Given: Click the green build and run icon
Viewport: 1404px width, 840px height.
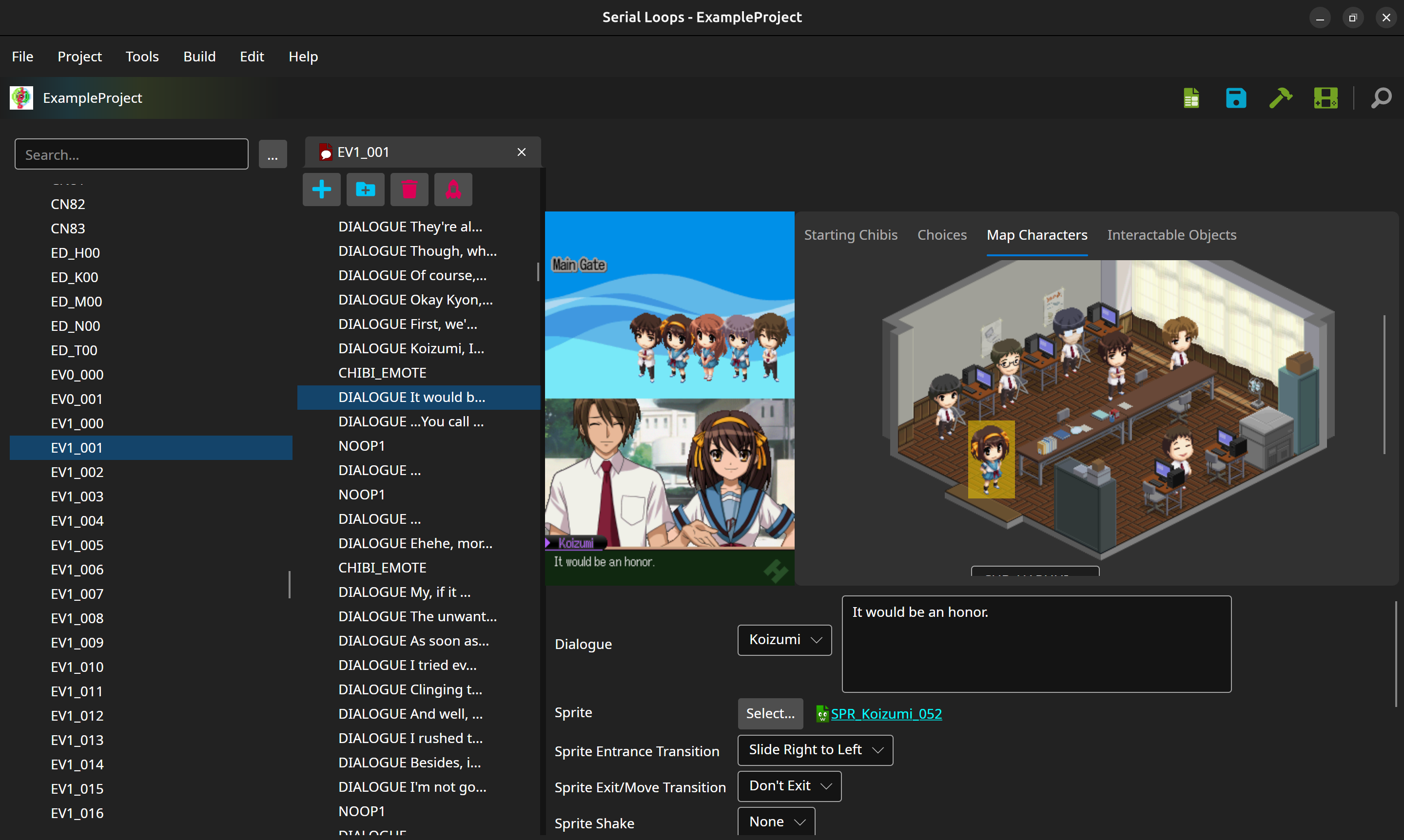Looking at the screenshot, I should [1326, 98].
